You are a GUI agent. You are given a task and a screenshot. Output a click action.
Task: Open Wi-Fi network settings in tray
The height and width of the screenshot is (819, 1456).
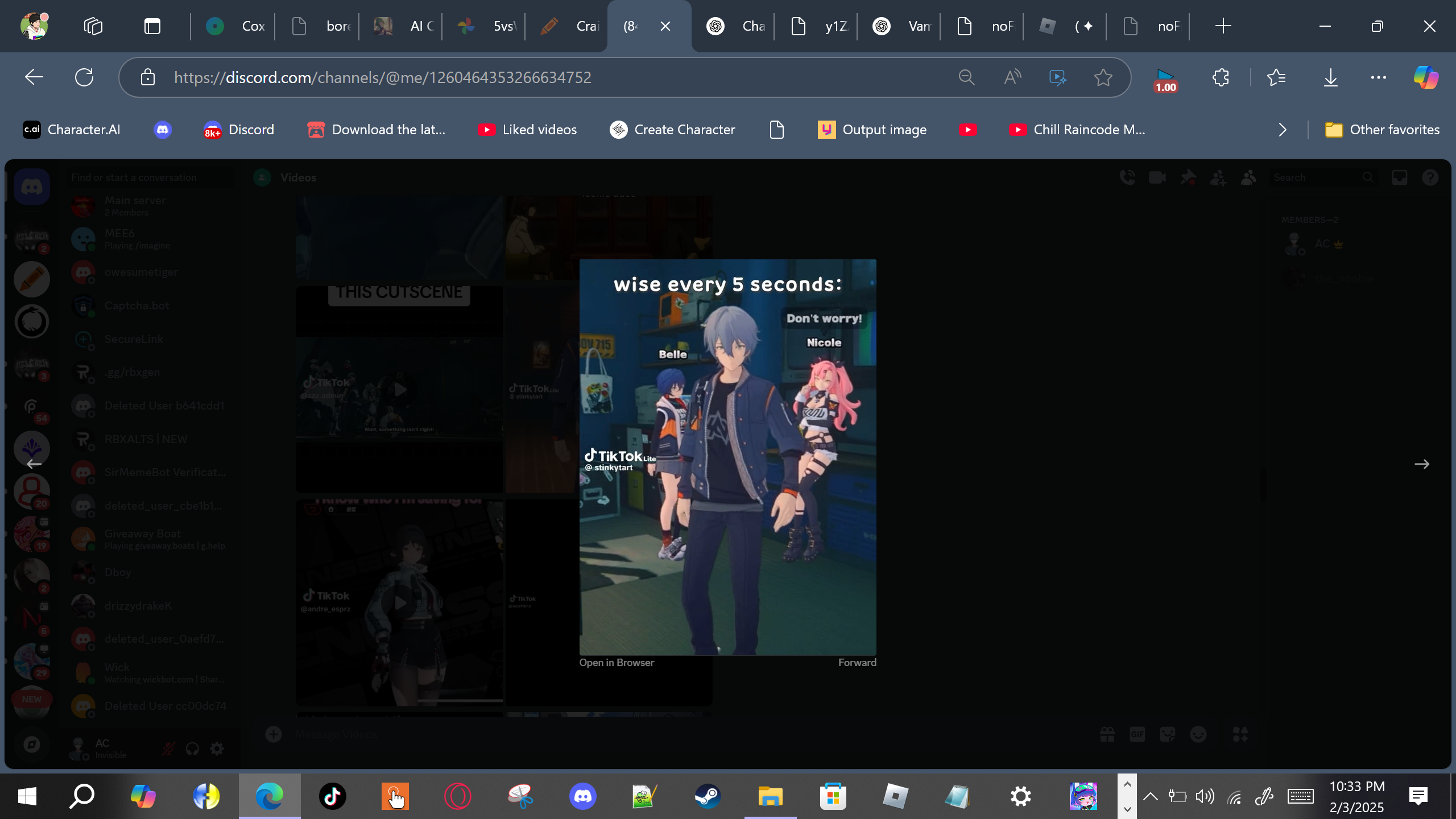pyautogui.click(x=1234, y=797)
